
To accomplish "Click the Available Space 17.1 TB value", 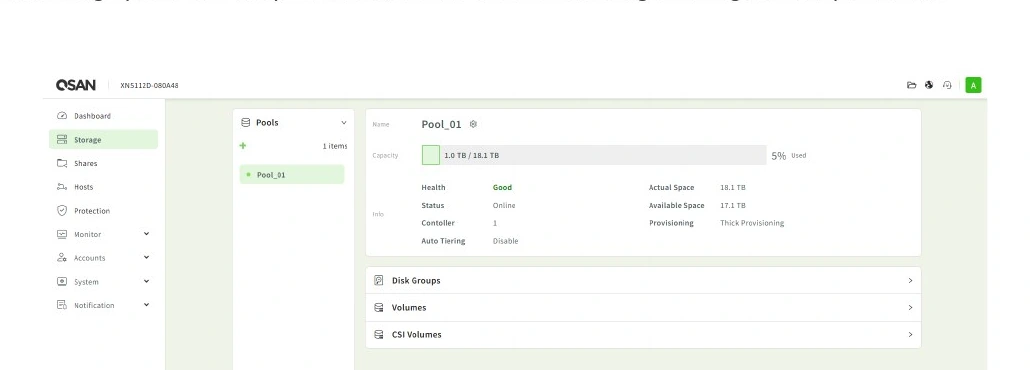I will (x=732, y=205).
